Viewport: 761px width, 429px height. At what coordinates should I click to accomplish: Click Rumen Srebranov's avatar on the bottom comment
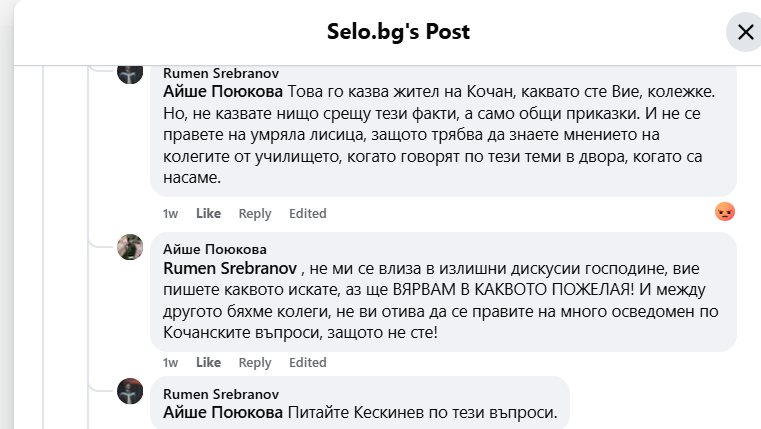131,391
